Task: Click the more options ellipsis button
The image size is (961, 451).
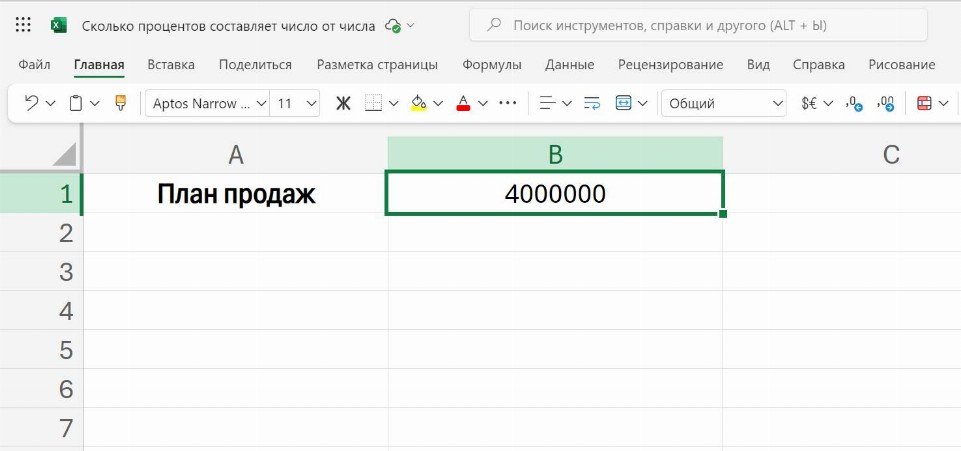Action: [x=508, y=103]
